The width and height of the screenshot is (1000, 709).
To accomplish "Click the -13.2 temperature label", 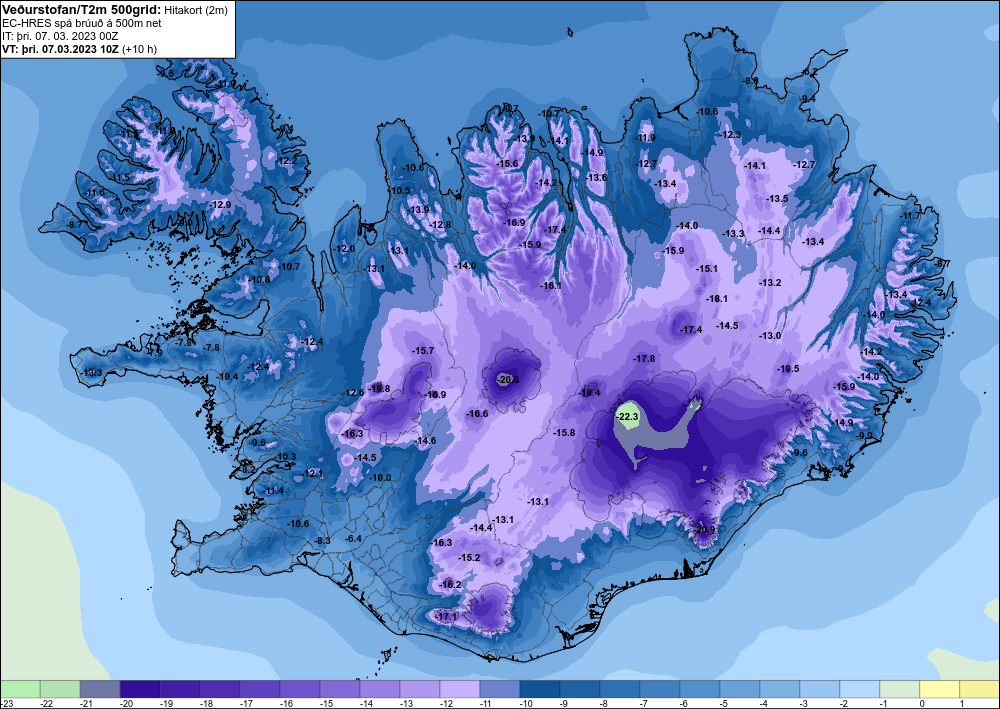I will pos(770,282).
